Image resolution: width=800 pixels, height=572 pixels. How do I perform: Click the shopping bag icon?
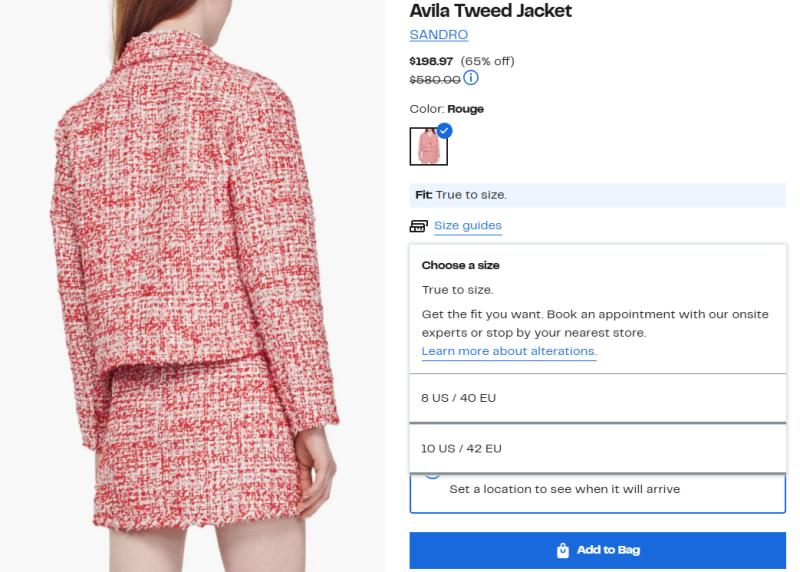[563, 550]
